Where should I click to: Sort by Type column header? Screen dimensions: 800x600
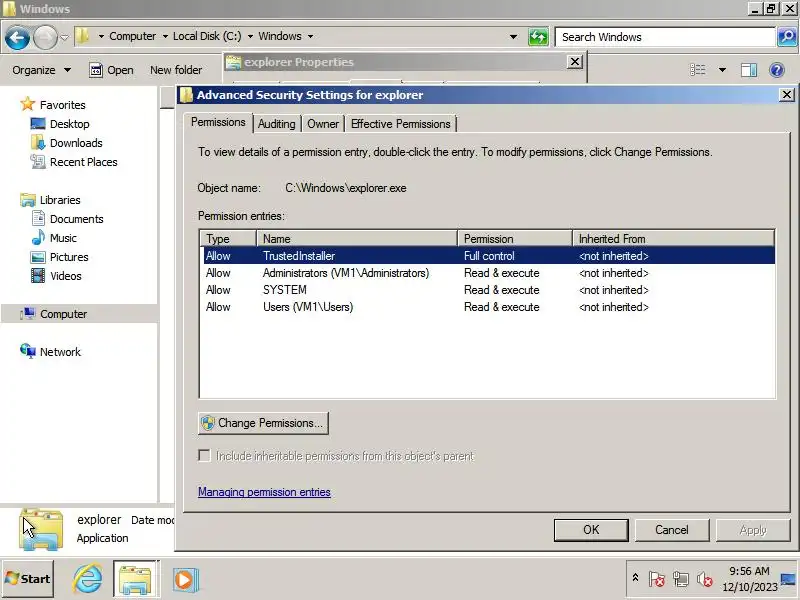tap(229, 238)
